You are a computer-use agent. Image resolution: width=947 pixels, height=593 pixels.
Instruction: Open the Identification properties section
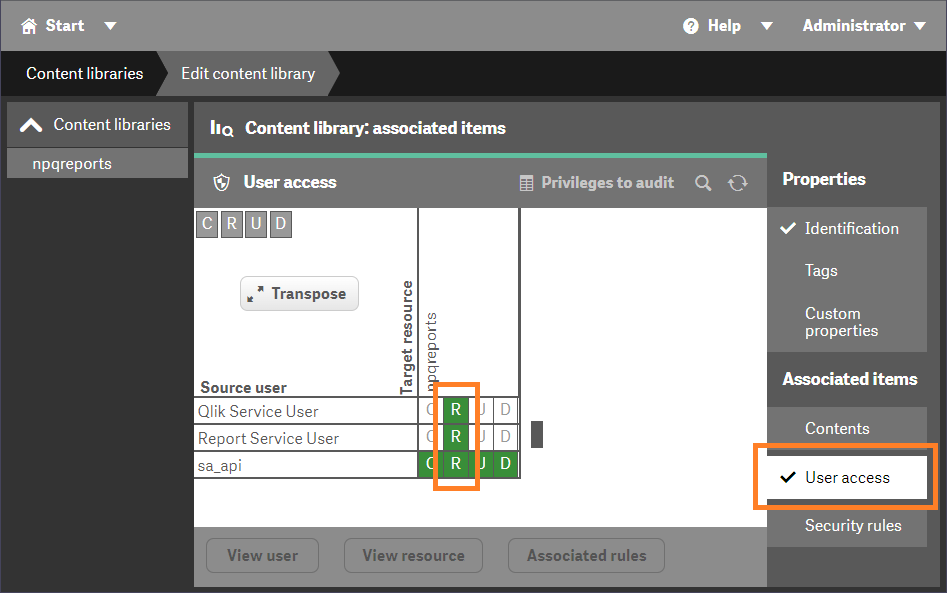[847, 228]
